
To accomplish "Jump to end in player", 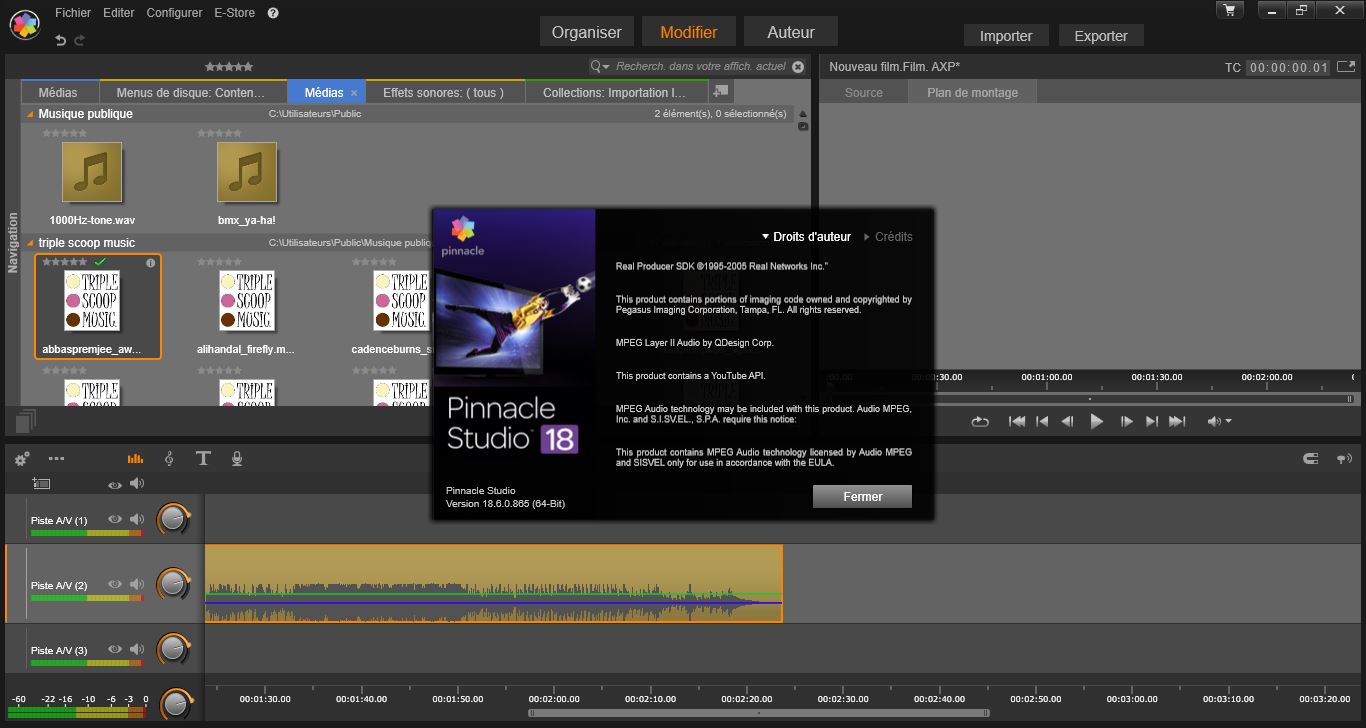I will click(1176, 422).
